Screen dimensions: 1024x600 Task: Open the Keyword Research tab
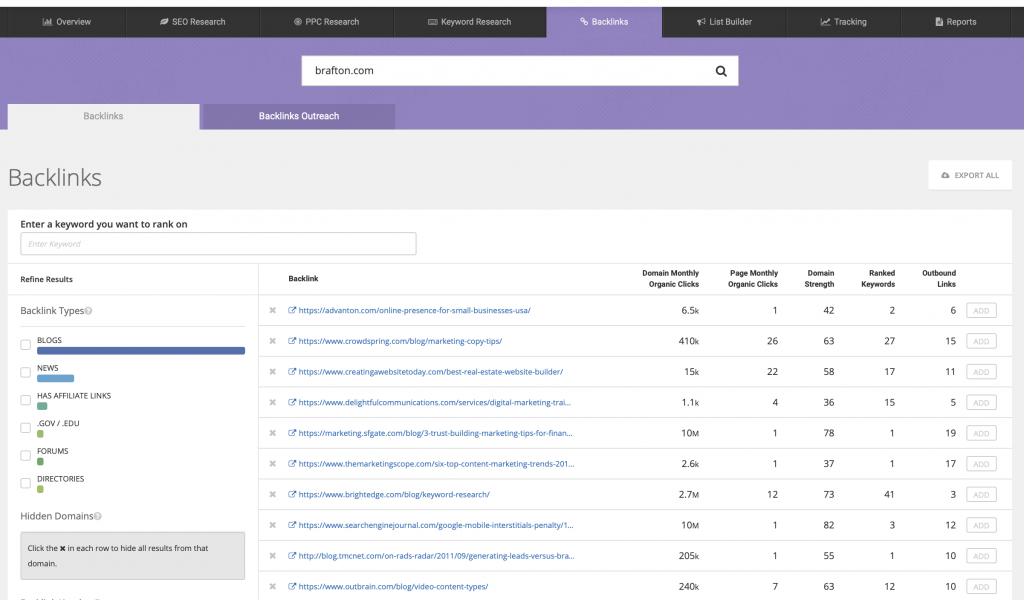(x=469, y=22)
